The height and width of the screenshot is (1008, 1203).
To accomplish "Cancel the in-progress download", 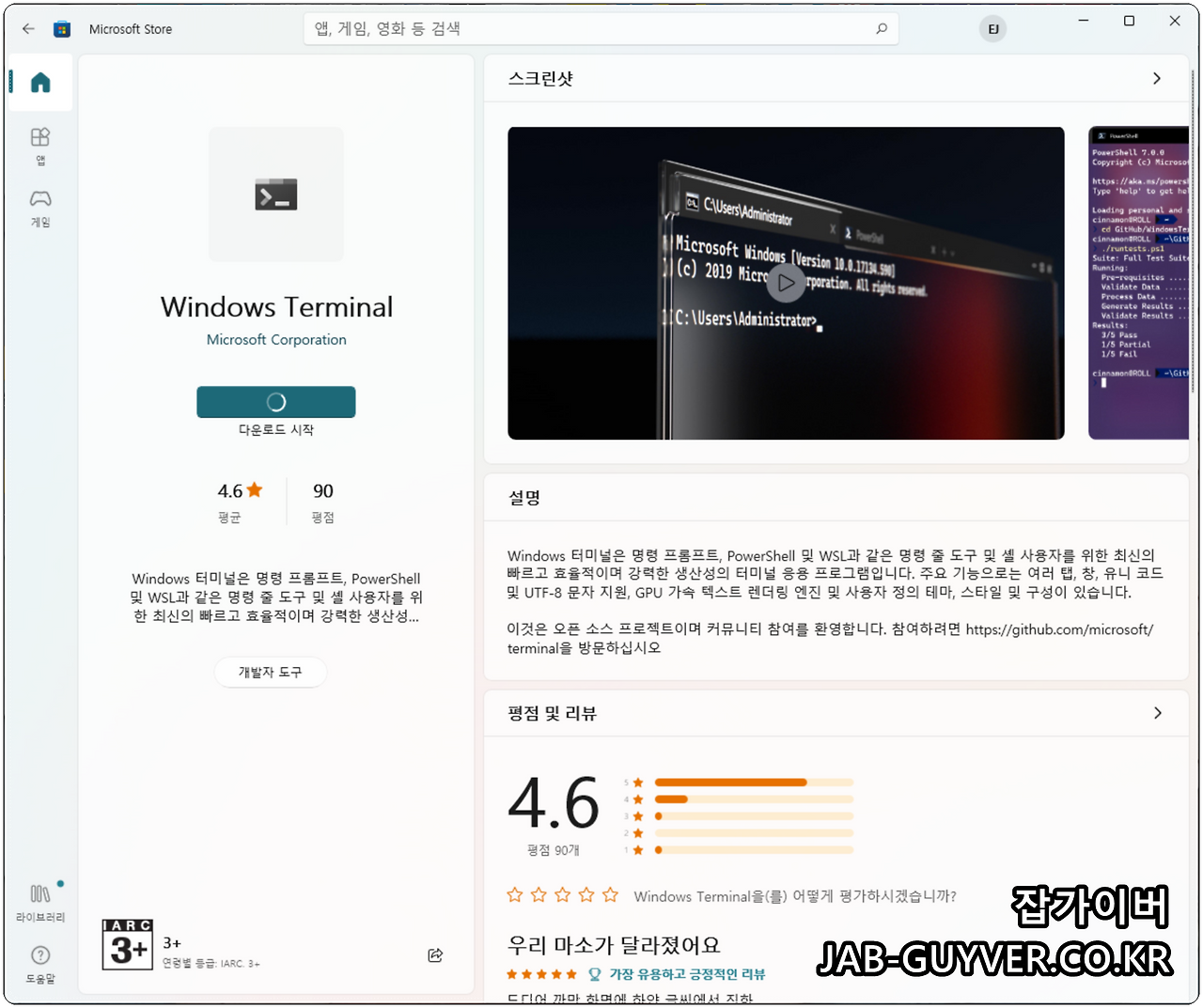I will point(275,401).
